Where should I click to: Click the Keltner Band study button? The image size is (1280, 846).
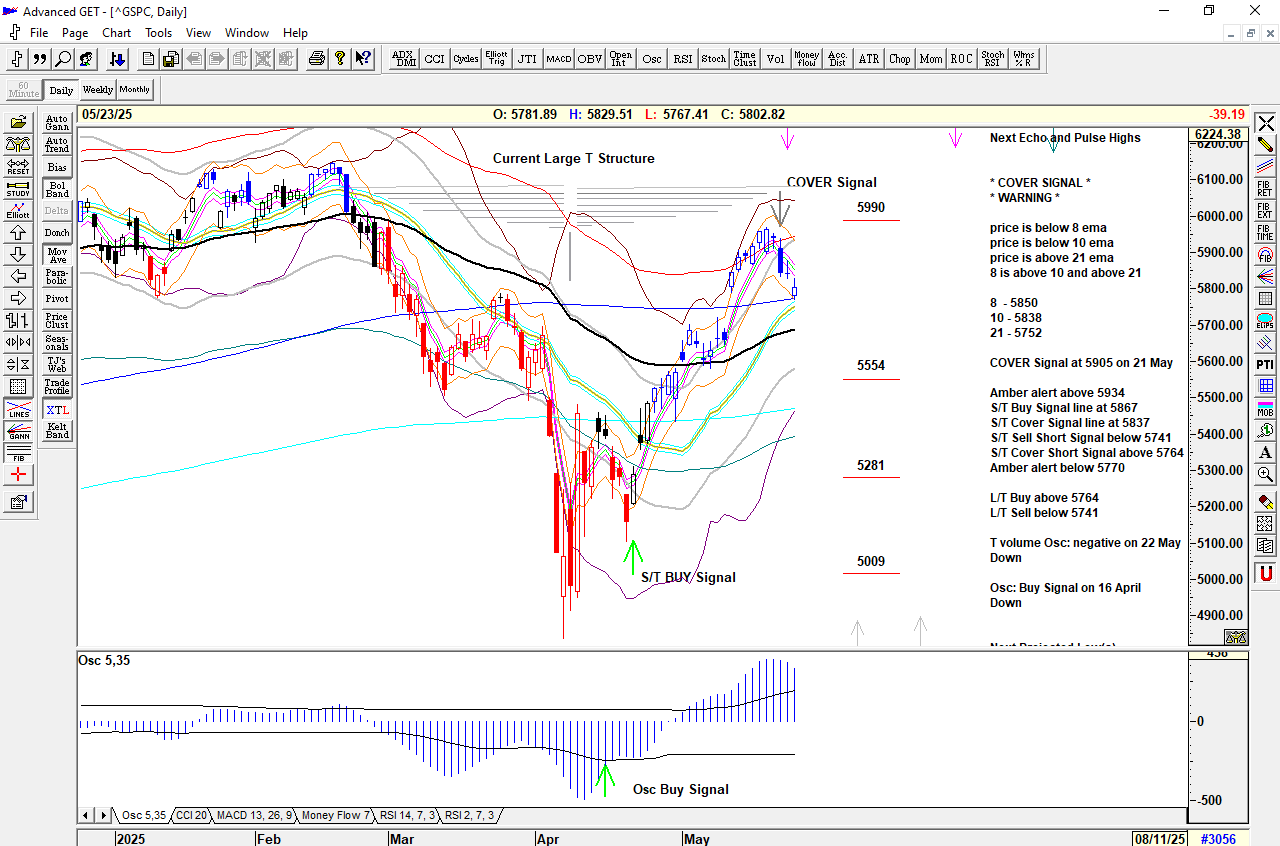pyautogui.click(x=57, y=431)
